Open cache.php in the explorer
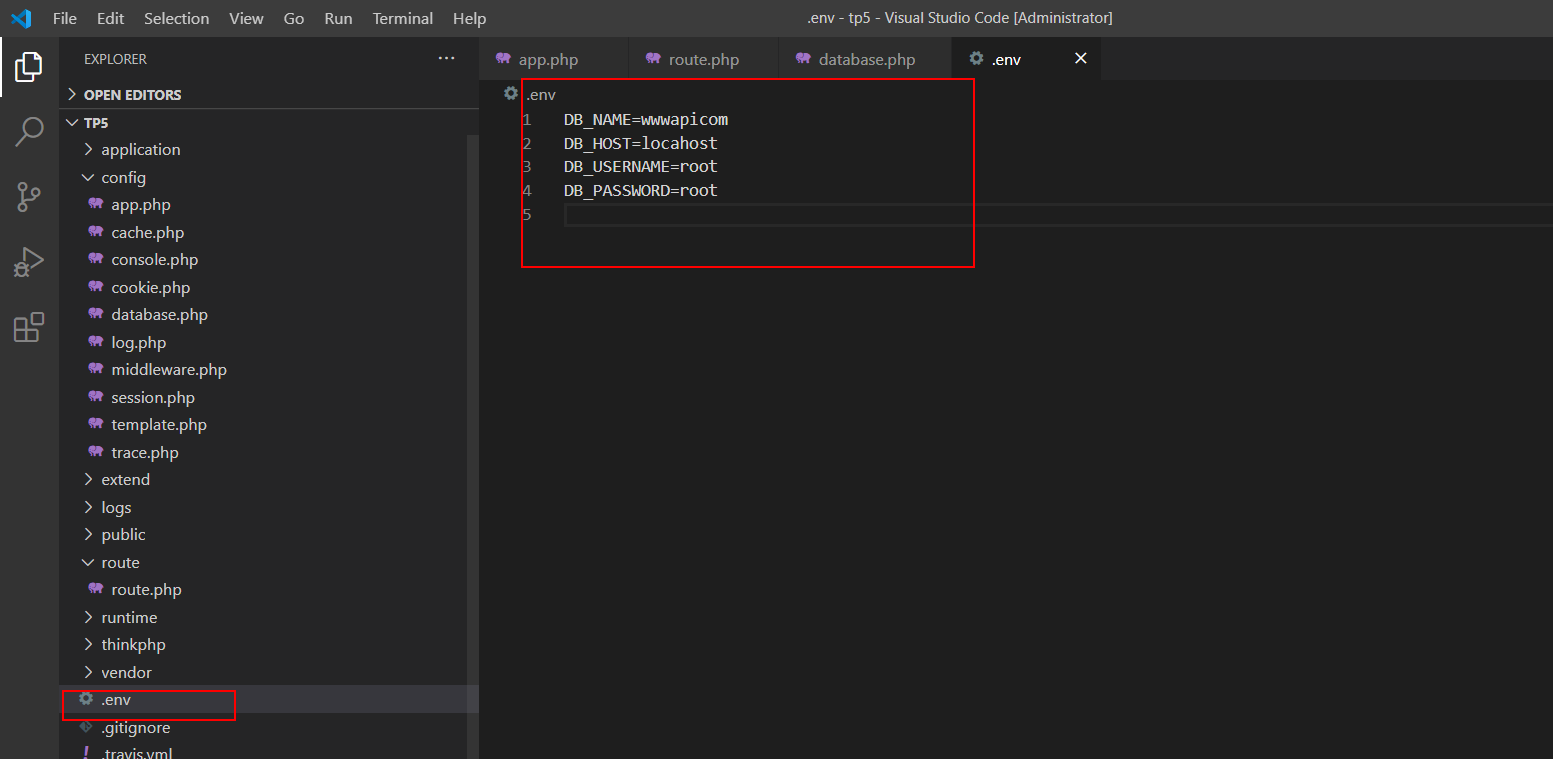Viewport: 1553px width, 759px height. point(263,232)
